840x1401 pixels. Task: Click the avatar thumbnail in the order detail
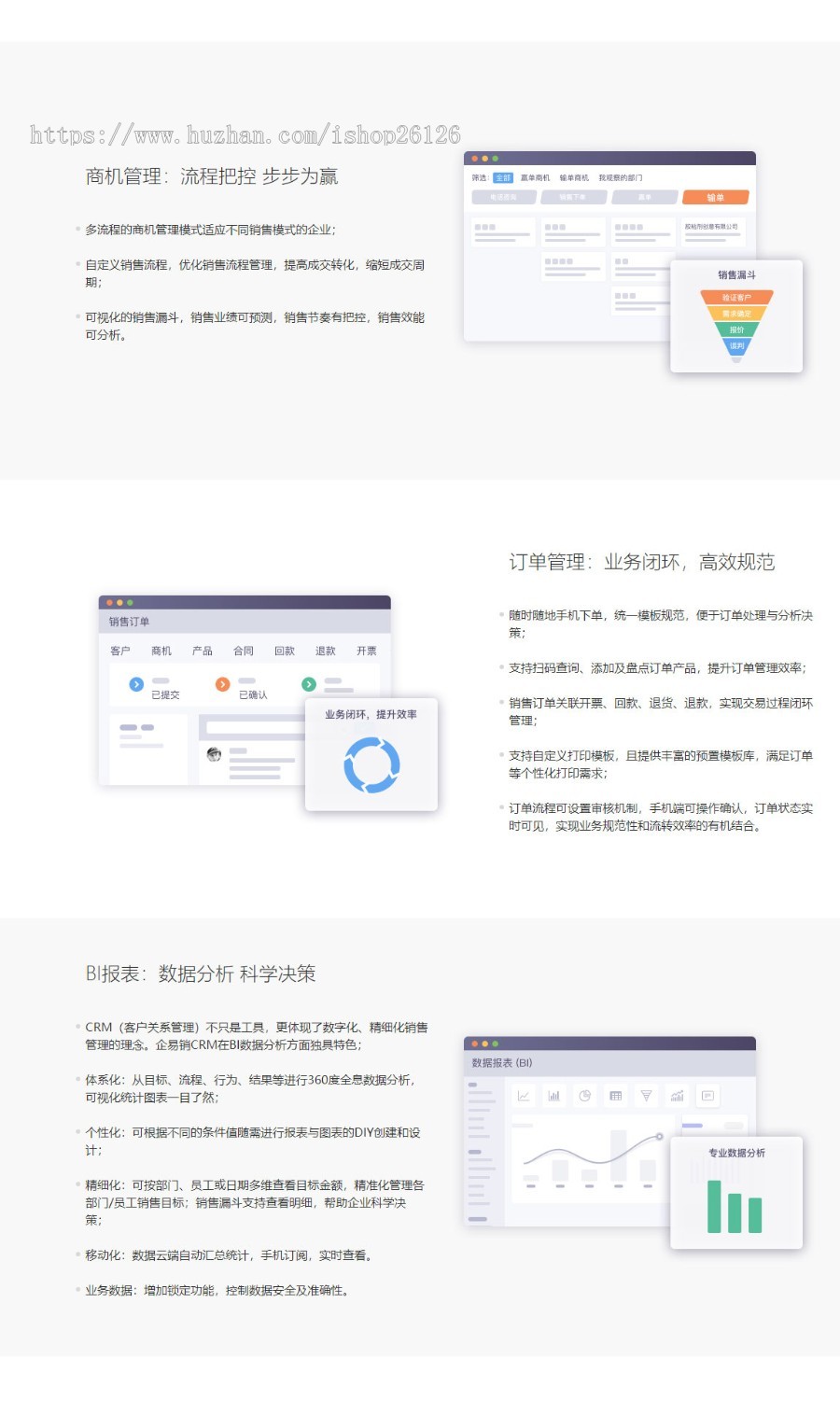click(213, 754)
